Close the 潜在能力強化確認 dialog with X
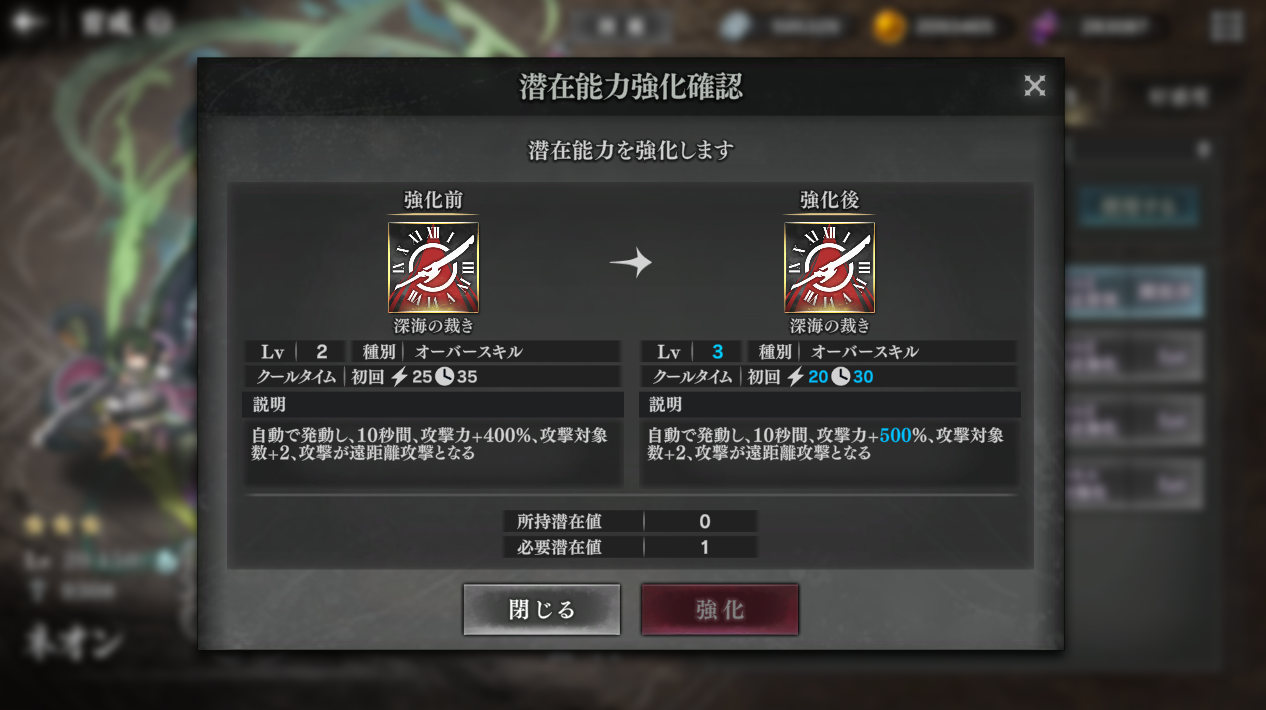1266x710 pixels. (1035, 86)
